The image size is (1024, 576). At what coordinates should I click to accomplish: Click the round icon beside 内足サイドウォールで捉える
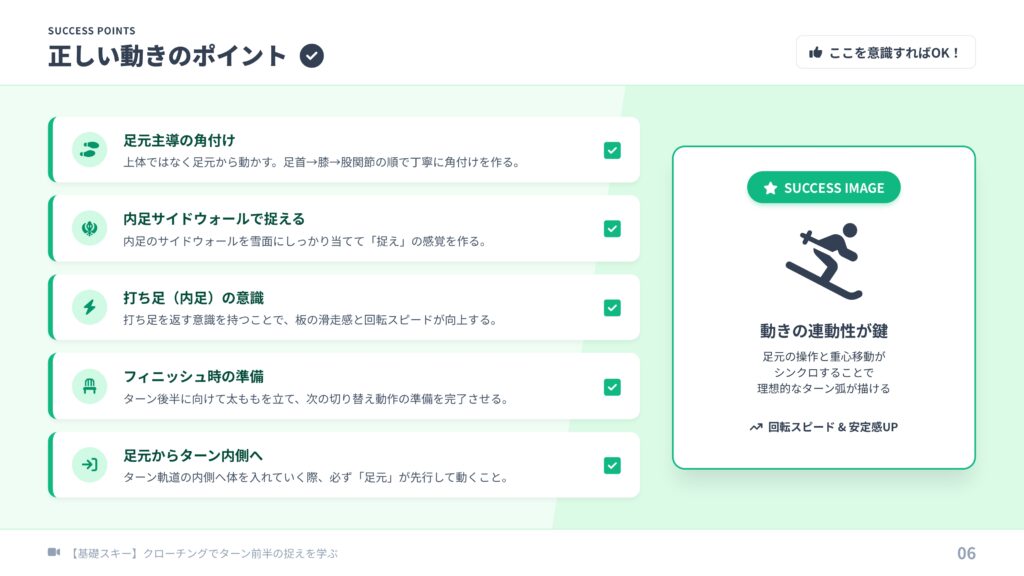click(89, 228)
